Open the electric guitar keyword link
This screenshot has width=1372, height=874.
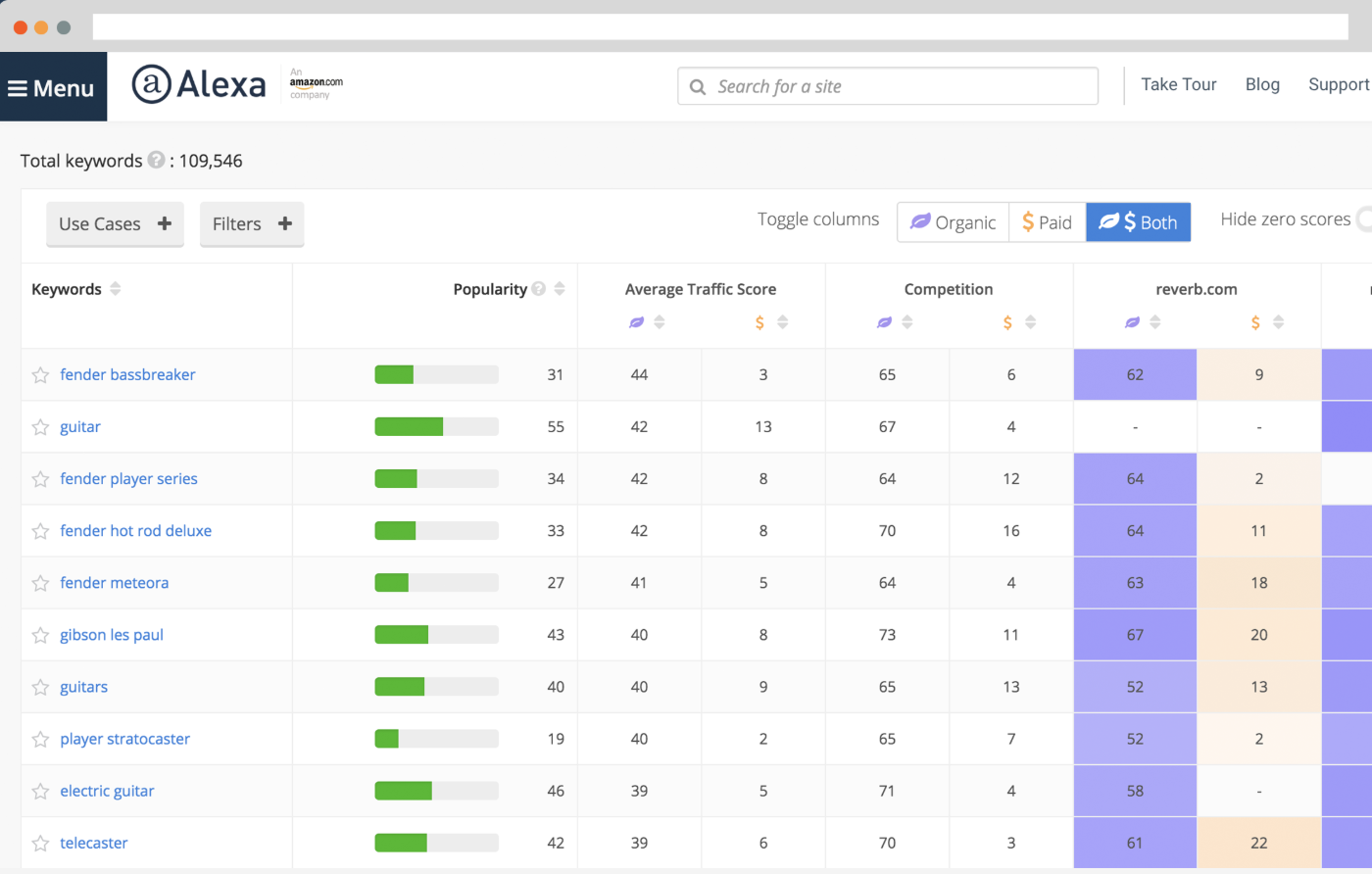click(x=107, y=791)
